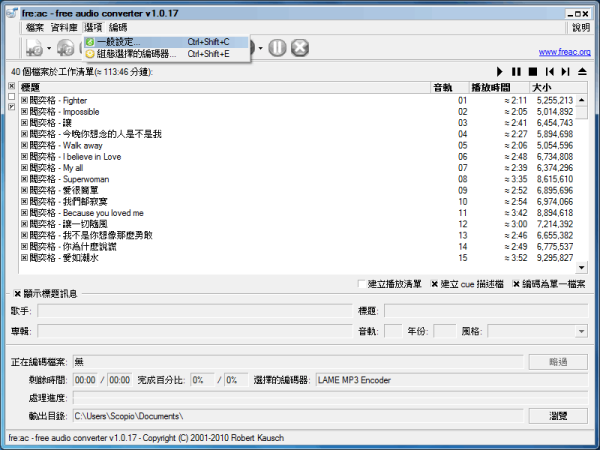Click the add audio CD contents icon
Image resolution: width=600 pixels, height=450 pixels.
(x=65, y=48)
